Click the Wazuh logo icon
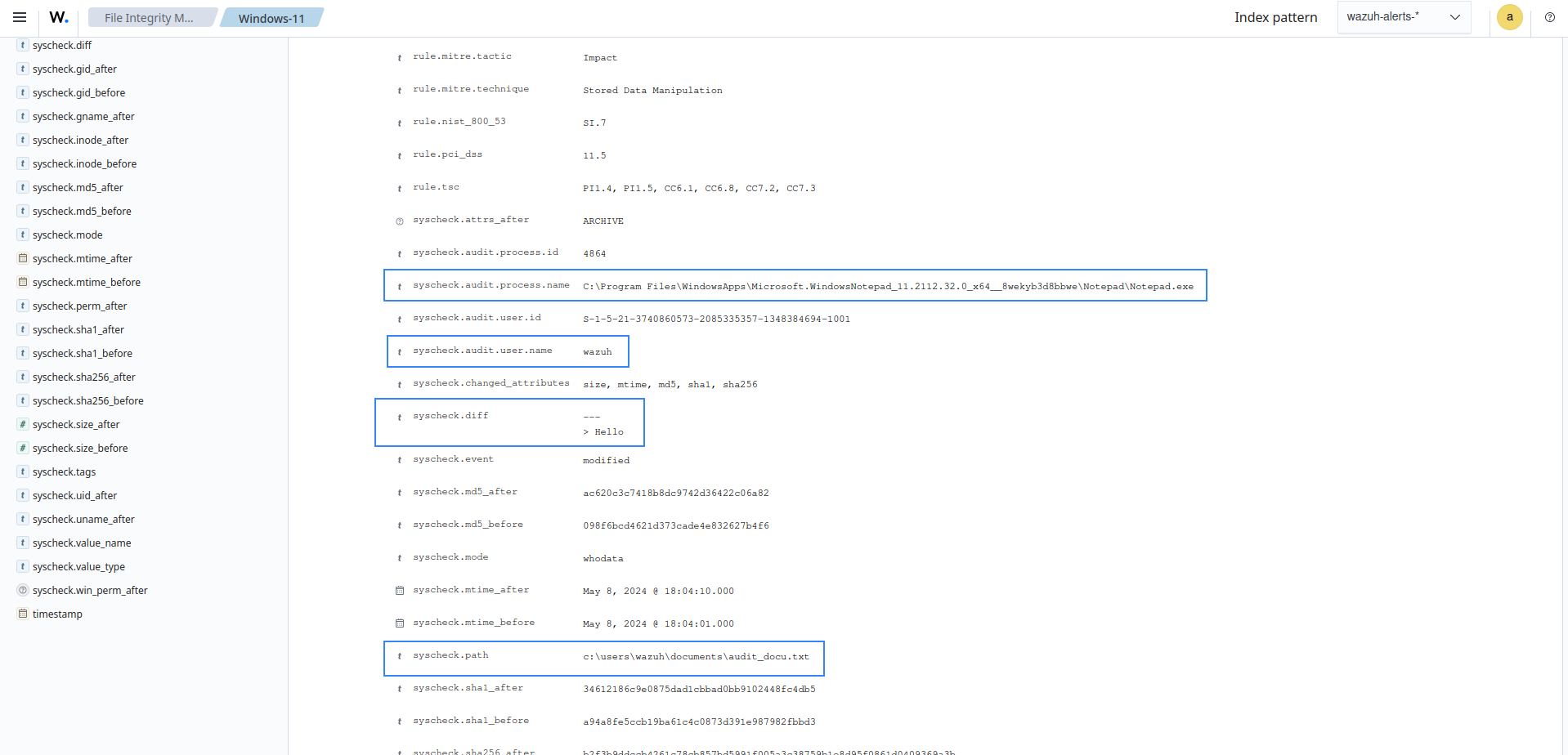Viewport: 1568px width, 755px height. [59, 17]
